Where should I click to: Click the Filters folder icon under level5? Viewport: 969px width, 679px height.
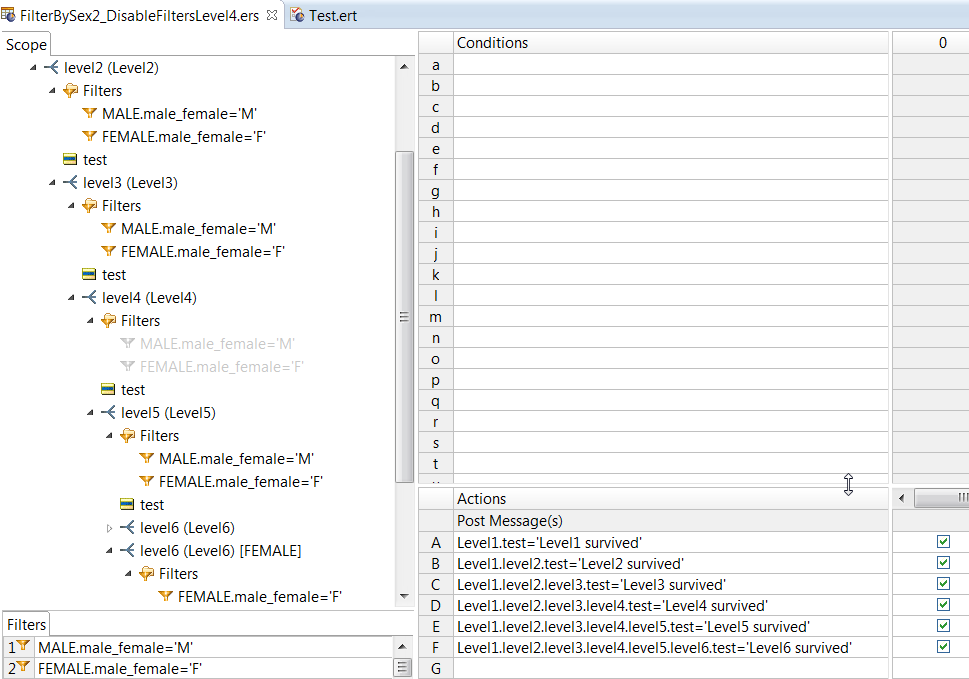[128, 435]
